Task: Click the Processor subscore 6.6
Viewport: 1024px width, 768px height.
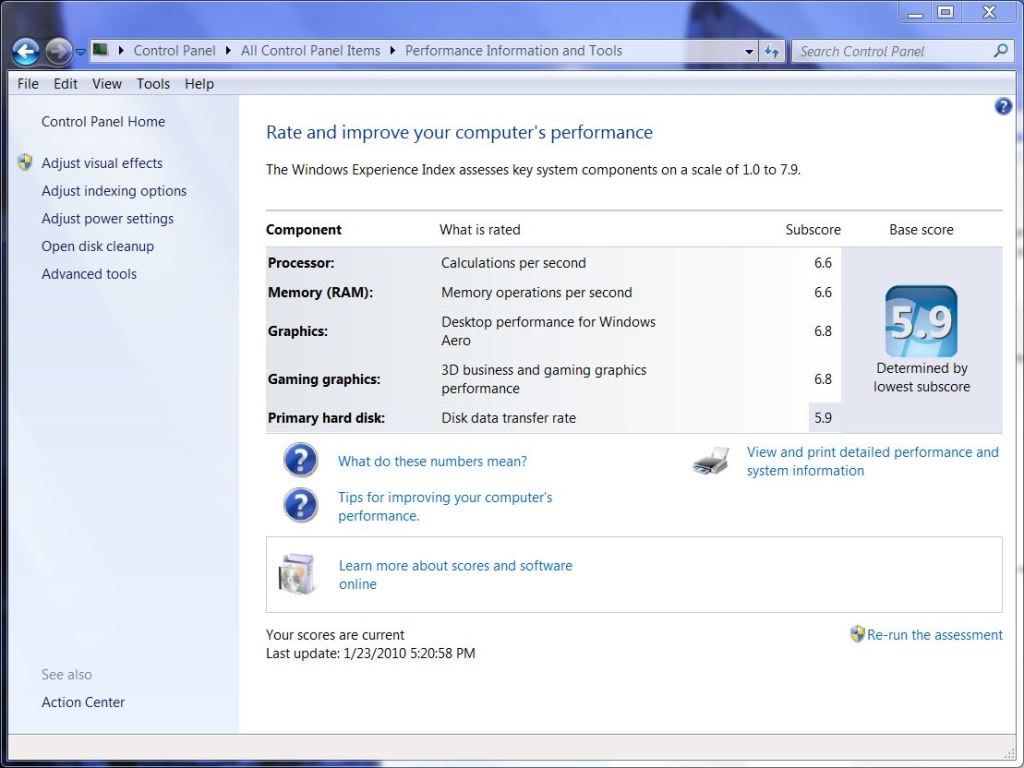Action: point(824,263)
